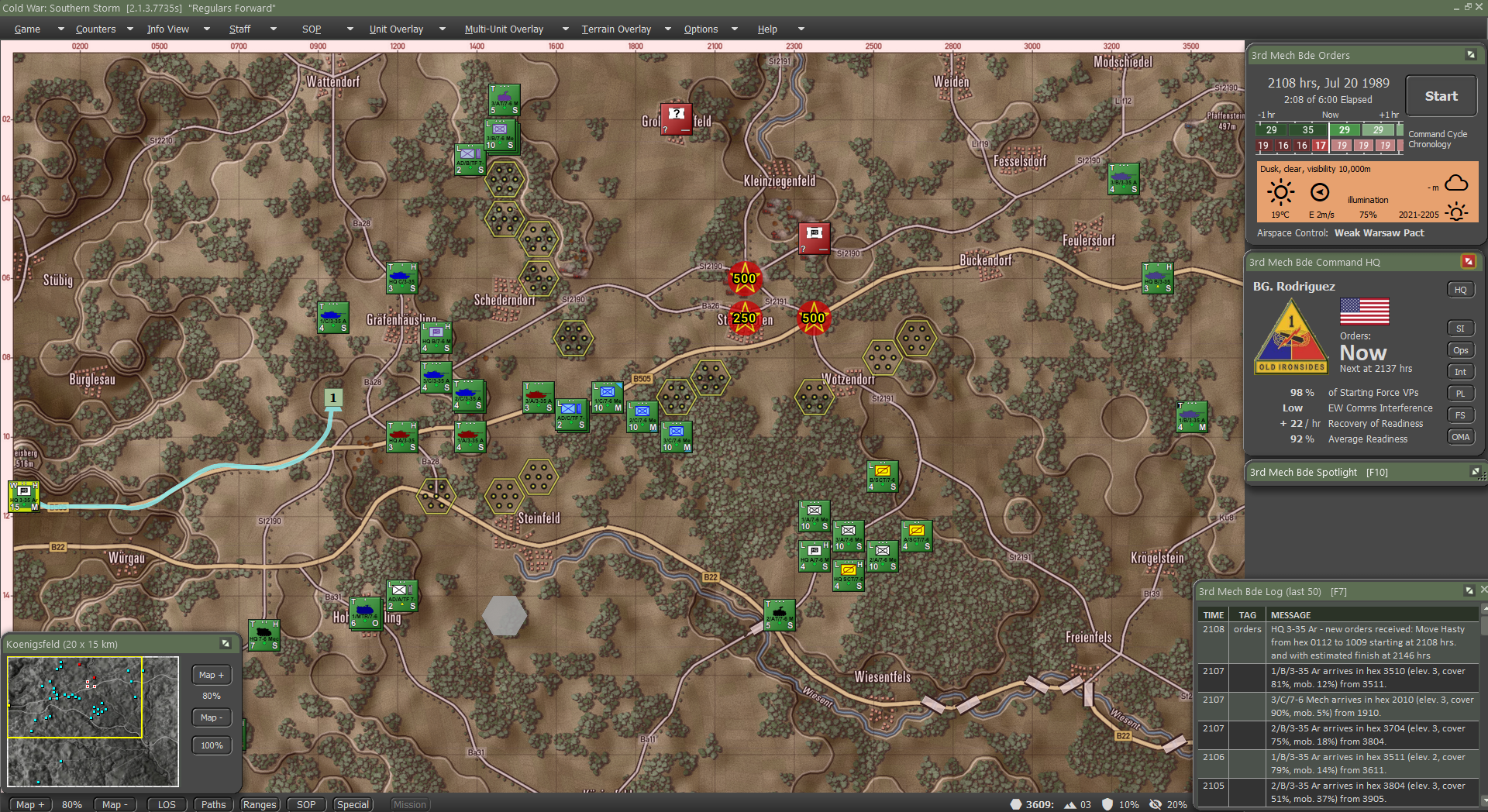Select the HQ 7-6 Mech counter above minimap

[x=263, y=635]
